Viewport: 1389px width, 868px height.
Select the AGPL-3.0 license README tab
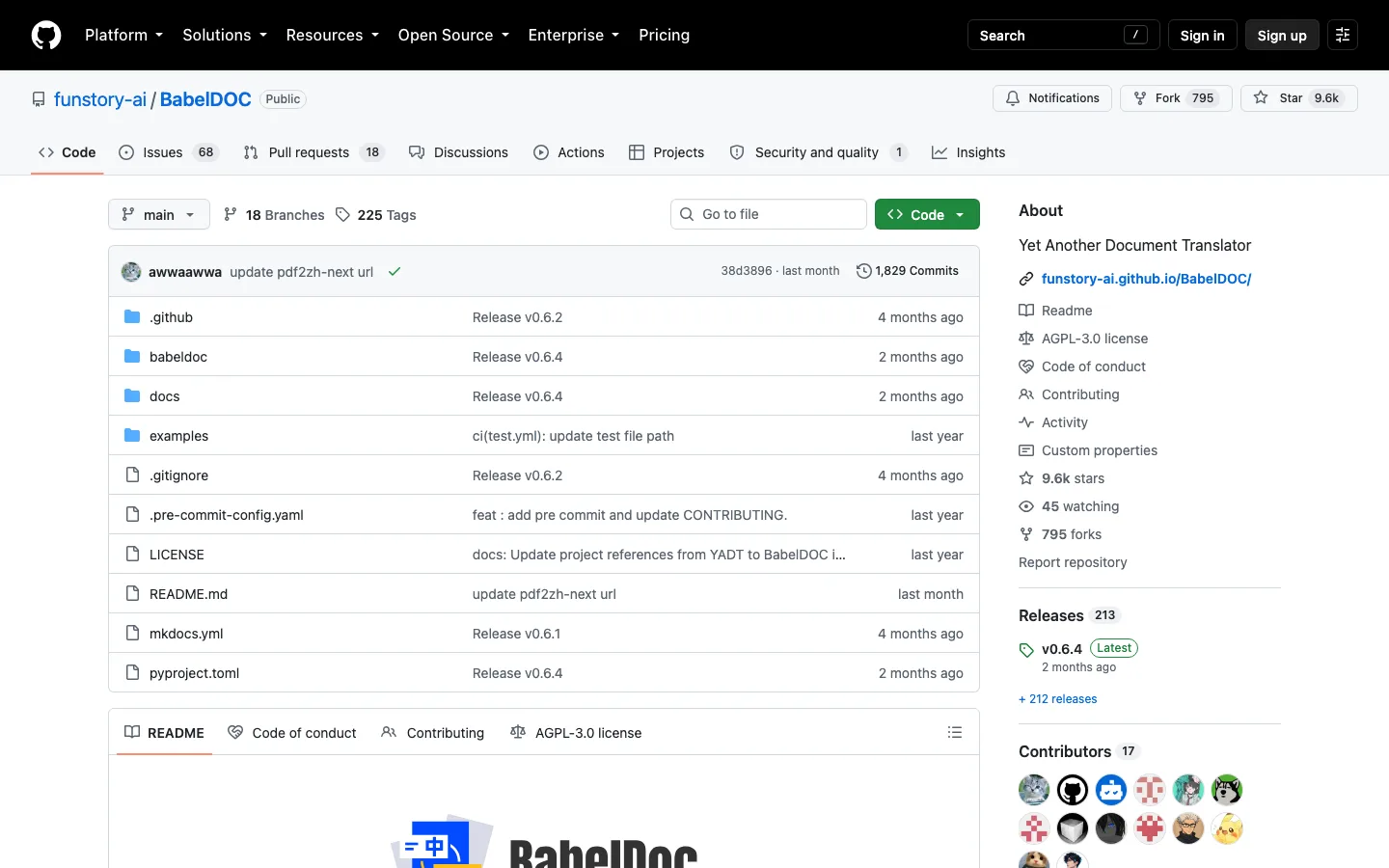tap(576, 733)
